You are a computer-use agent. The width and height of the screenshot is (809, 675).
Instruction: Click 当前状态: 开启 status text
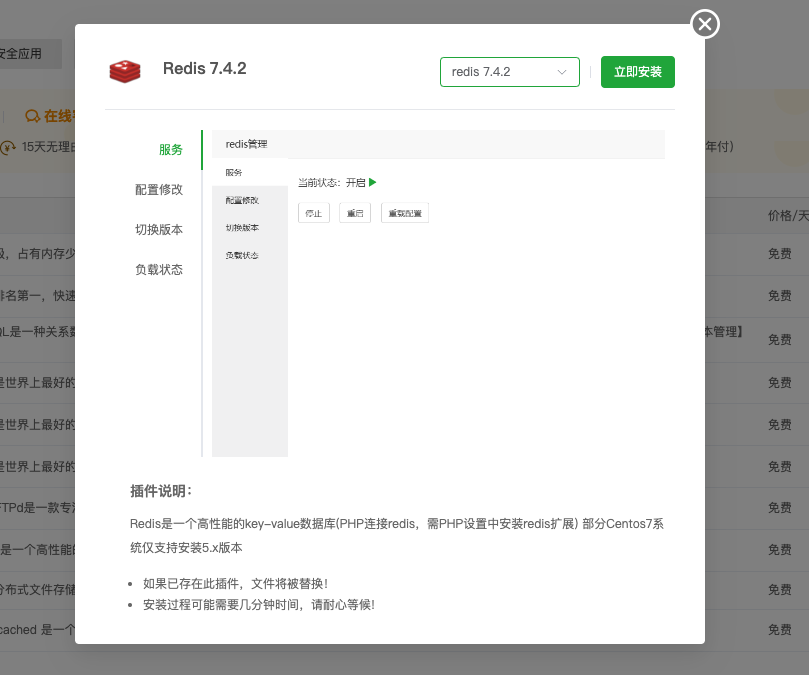[x=332, y=182]
